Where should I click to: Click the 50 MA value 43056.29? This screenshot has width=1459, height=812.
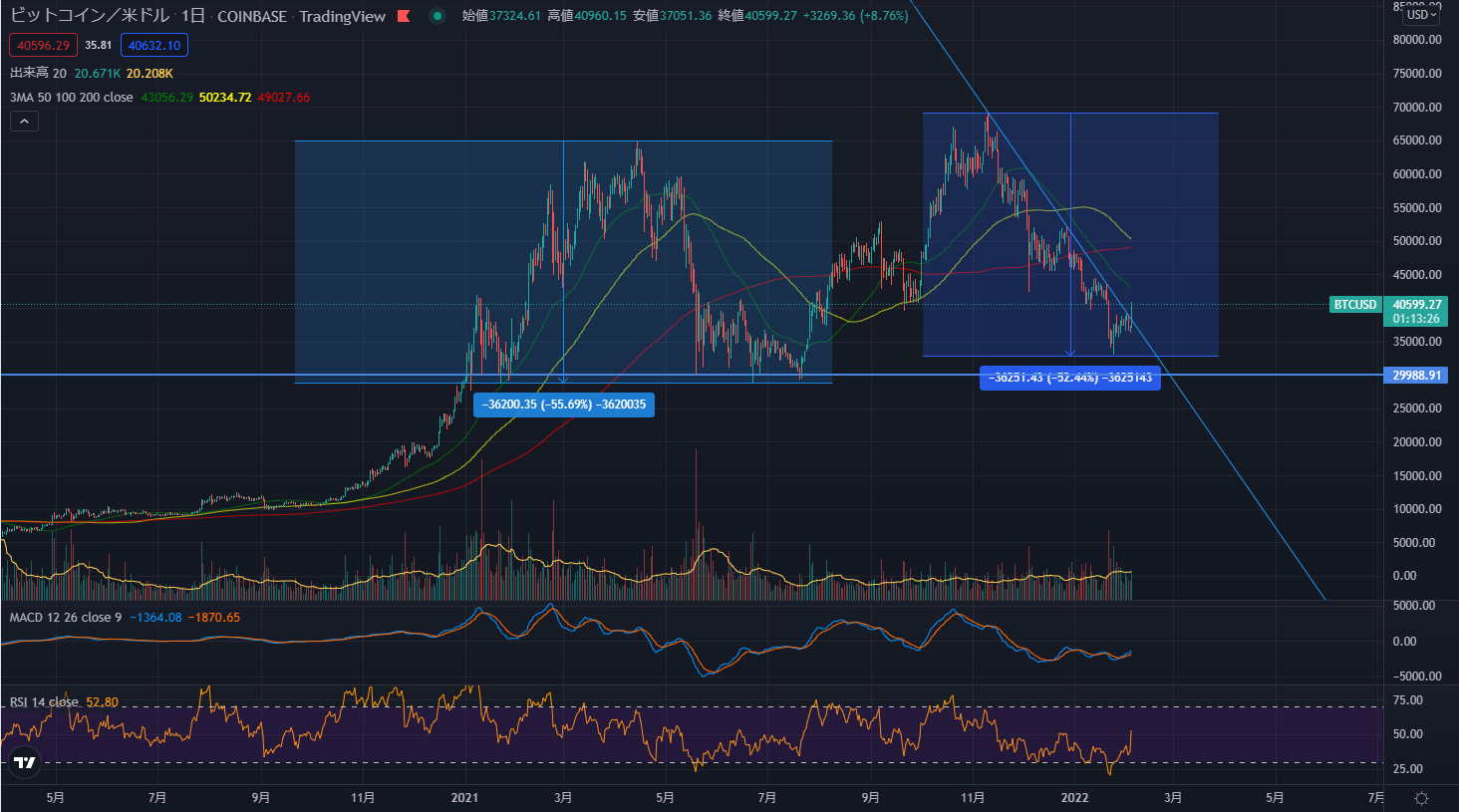[x=167, y=97]
